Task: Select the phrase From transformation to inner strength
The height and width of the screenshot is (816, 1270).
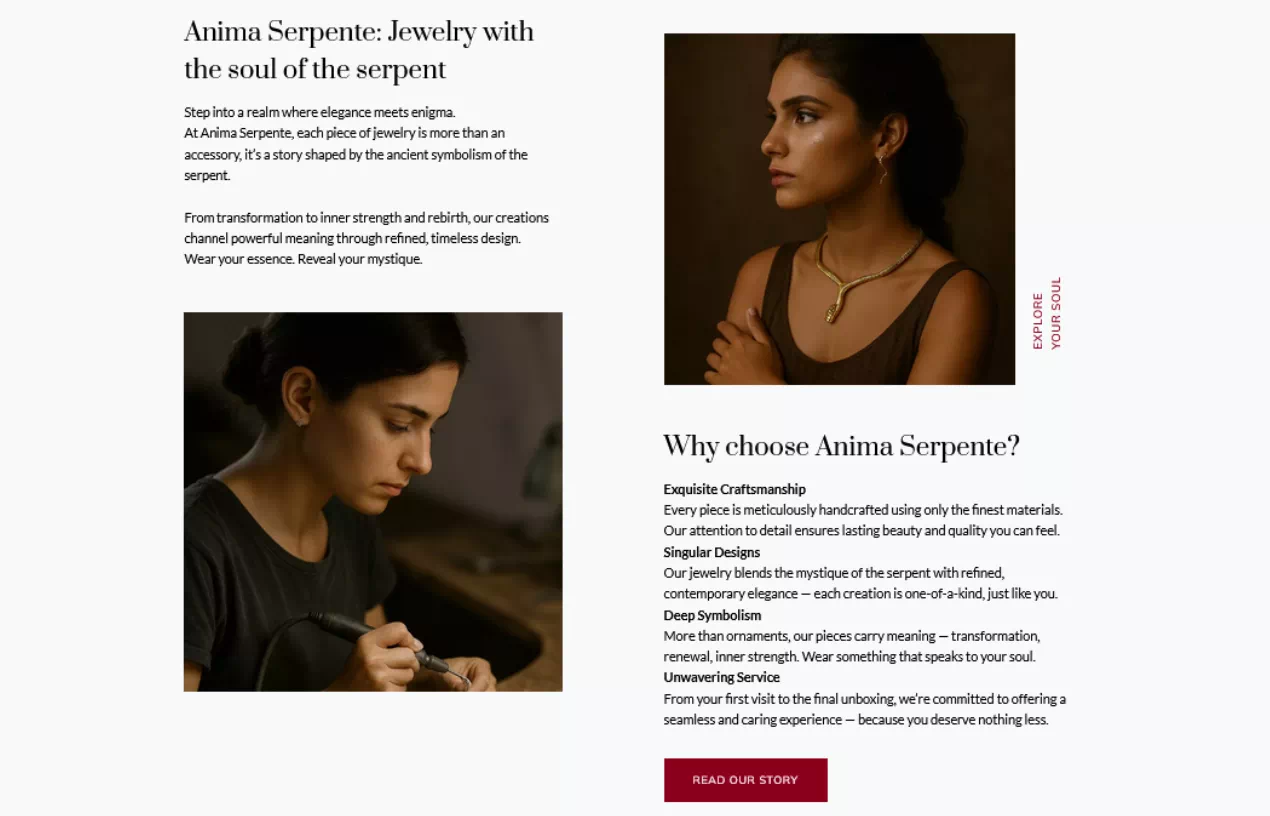Action: (290, 217)
